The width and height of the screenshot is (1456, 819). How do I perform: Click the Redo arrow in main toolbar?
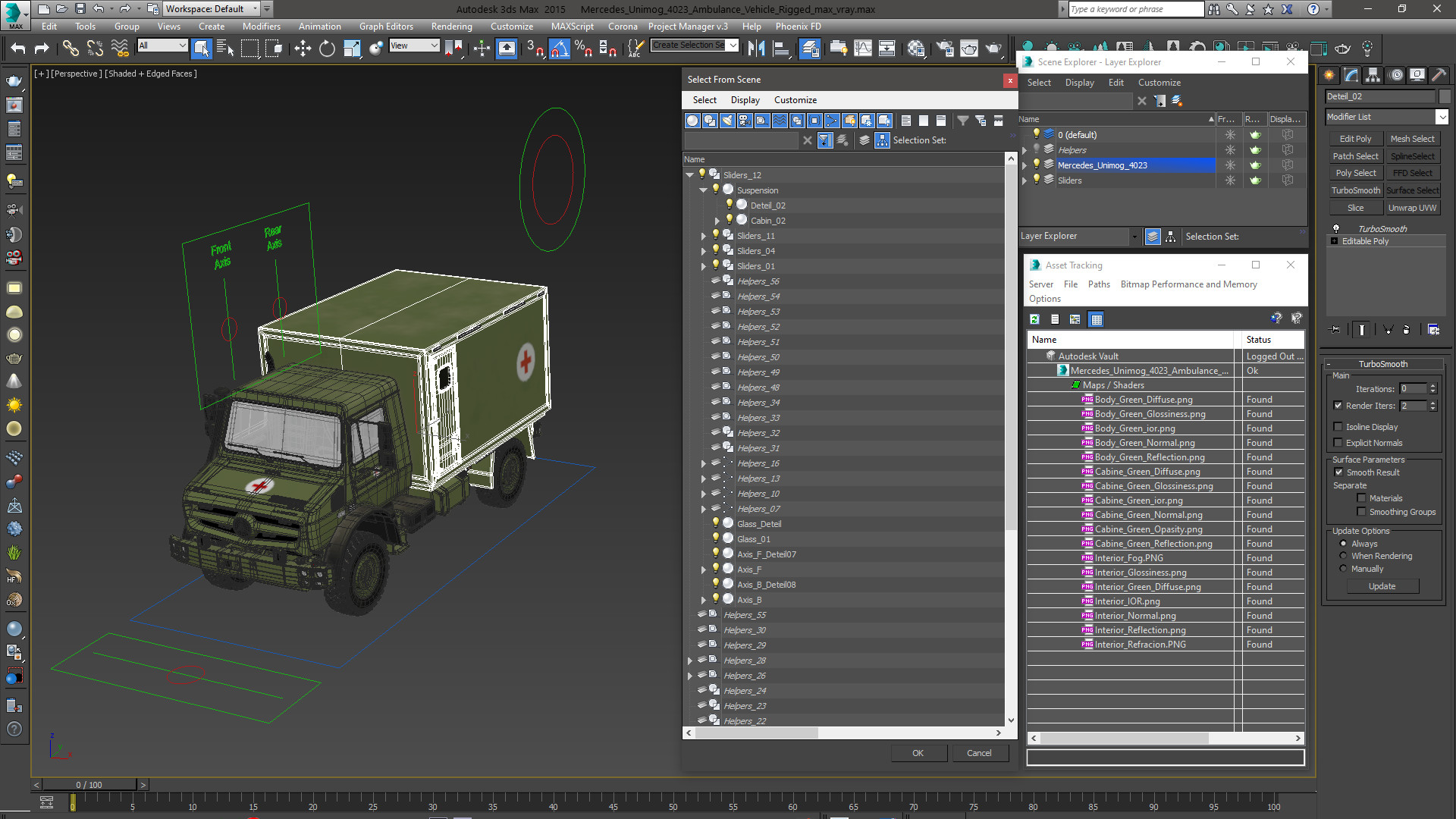click(42, 49)
